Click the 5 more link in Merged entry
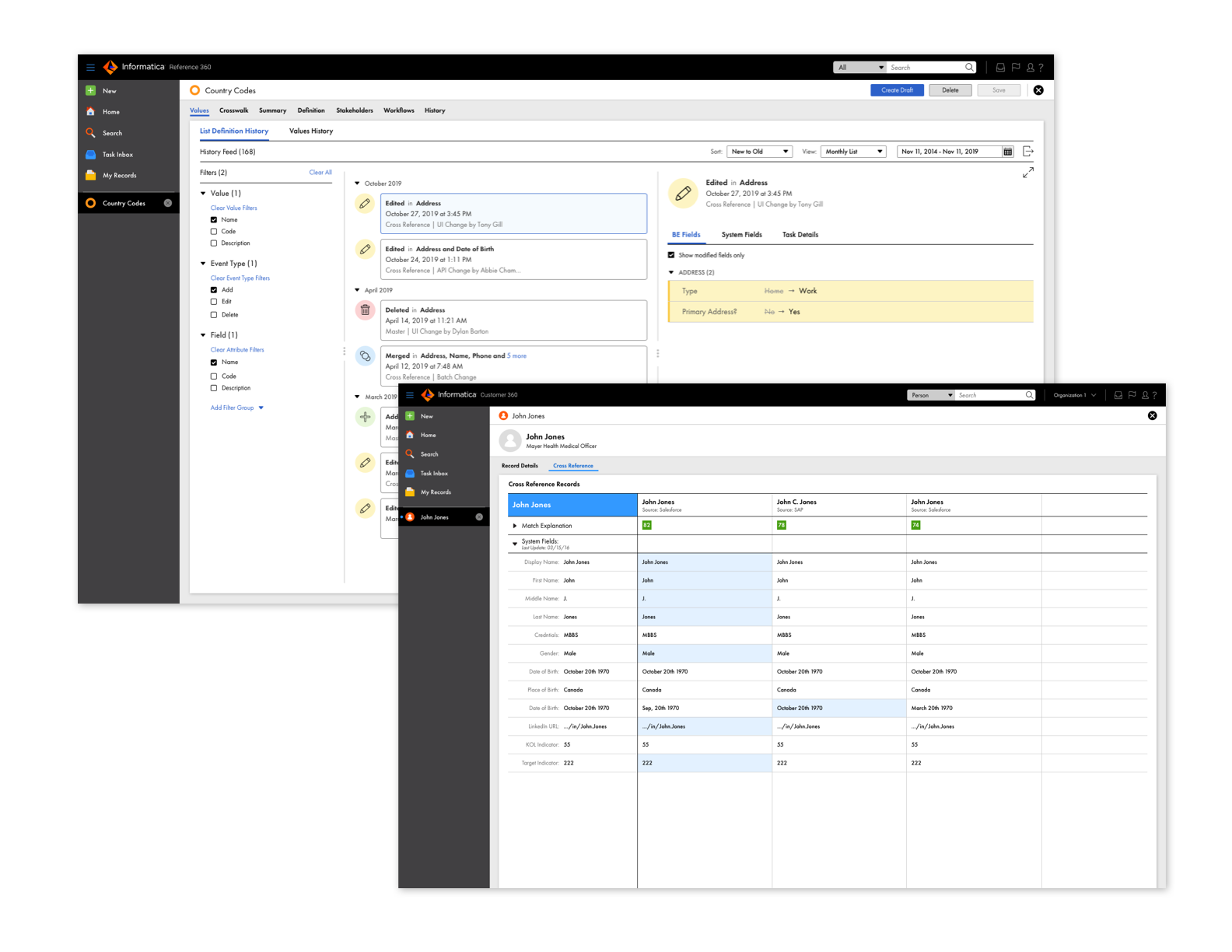1232x952 pixels. 517,356
